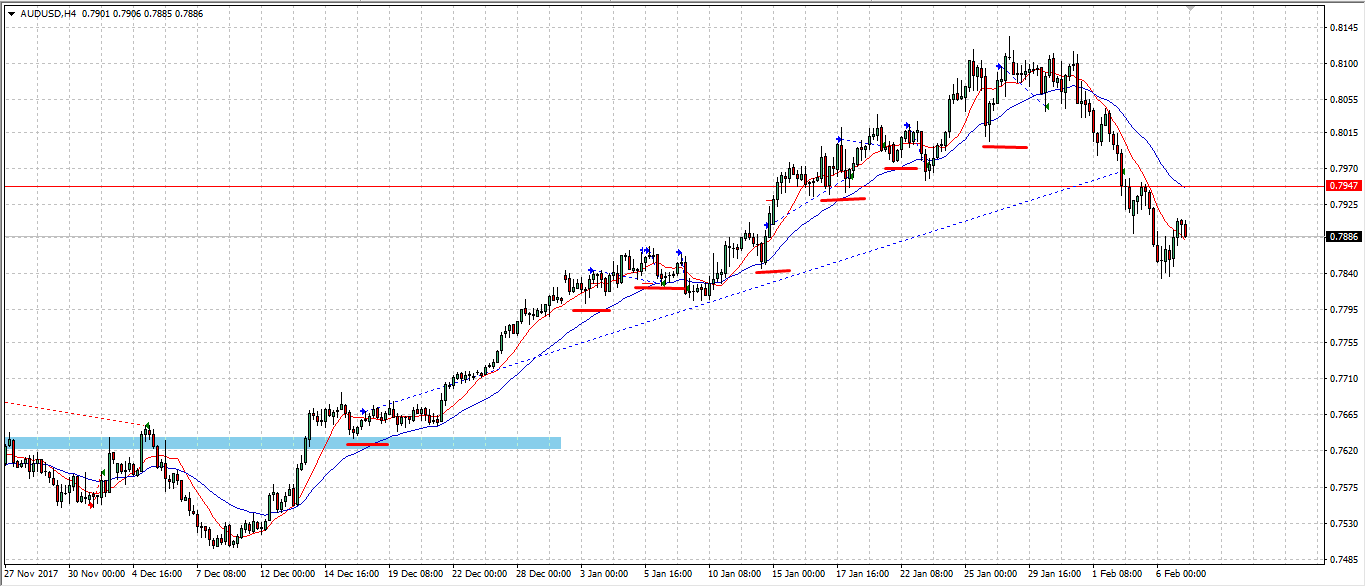Click the 0.7530 price scale label

[x=1345, y=522]
